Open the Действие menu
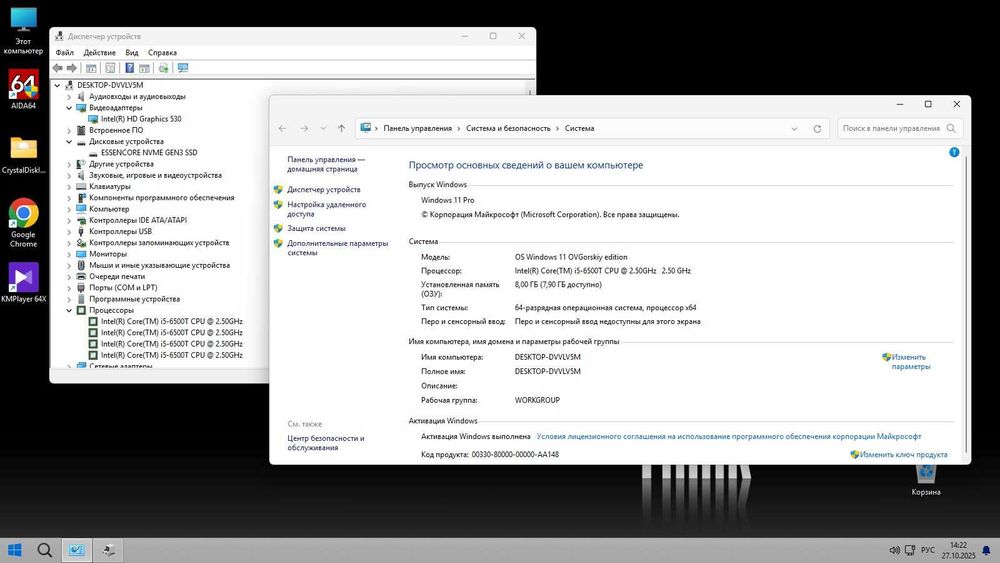The width and height of the screenshot is (1000, 563). coord(99,52)
